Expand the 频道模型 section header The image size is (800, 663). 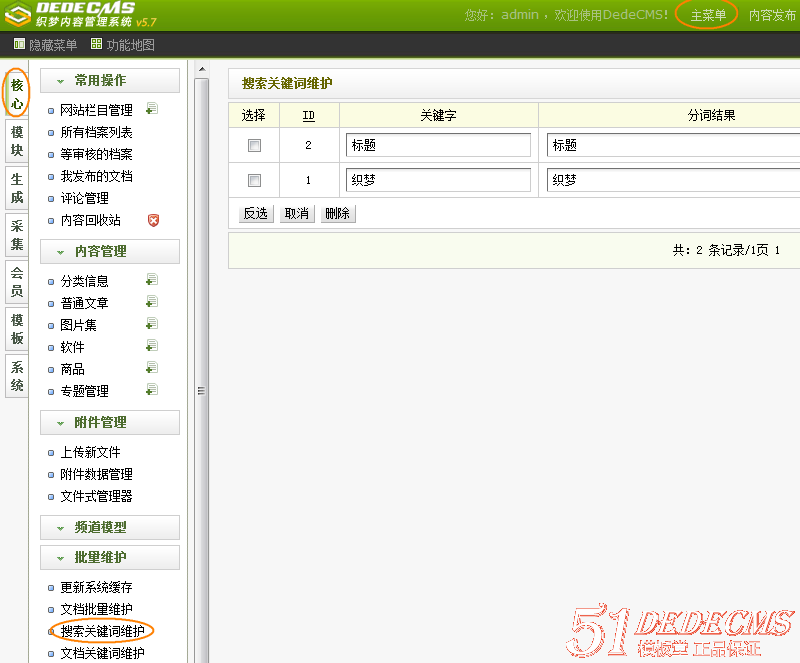point(110,527)
